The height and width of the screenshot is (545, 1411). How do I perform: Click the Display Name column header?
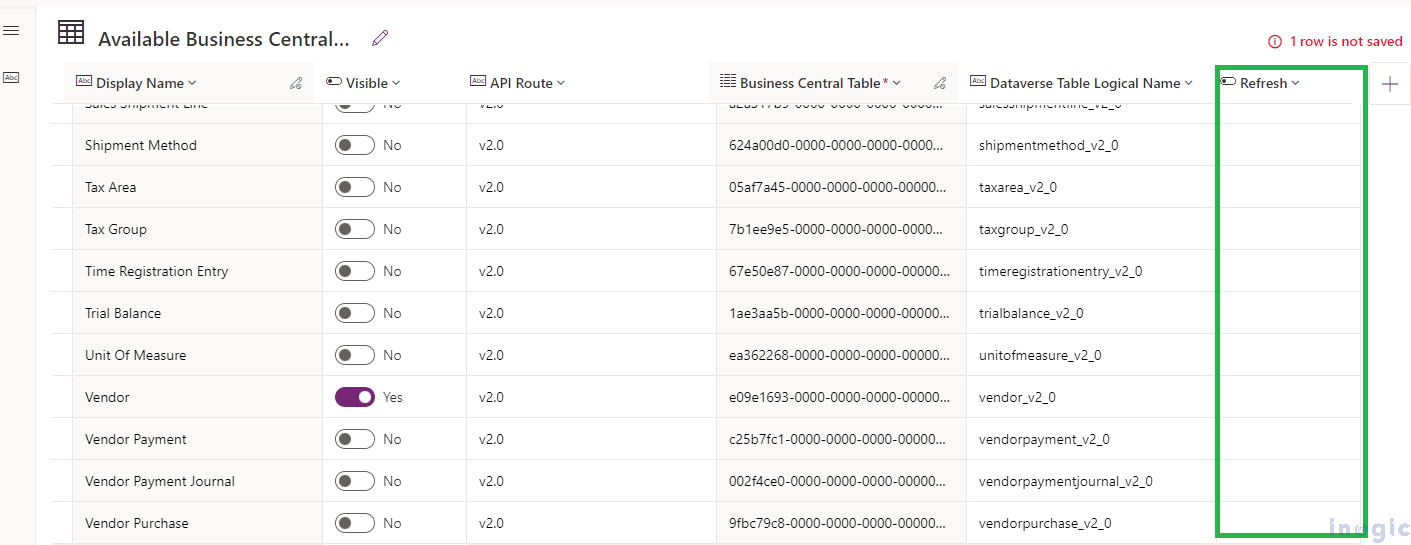click(x=140, y=83)
